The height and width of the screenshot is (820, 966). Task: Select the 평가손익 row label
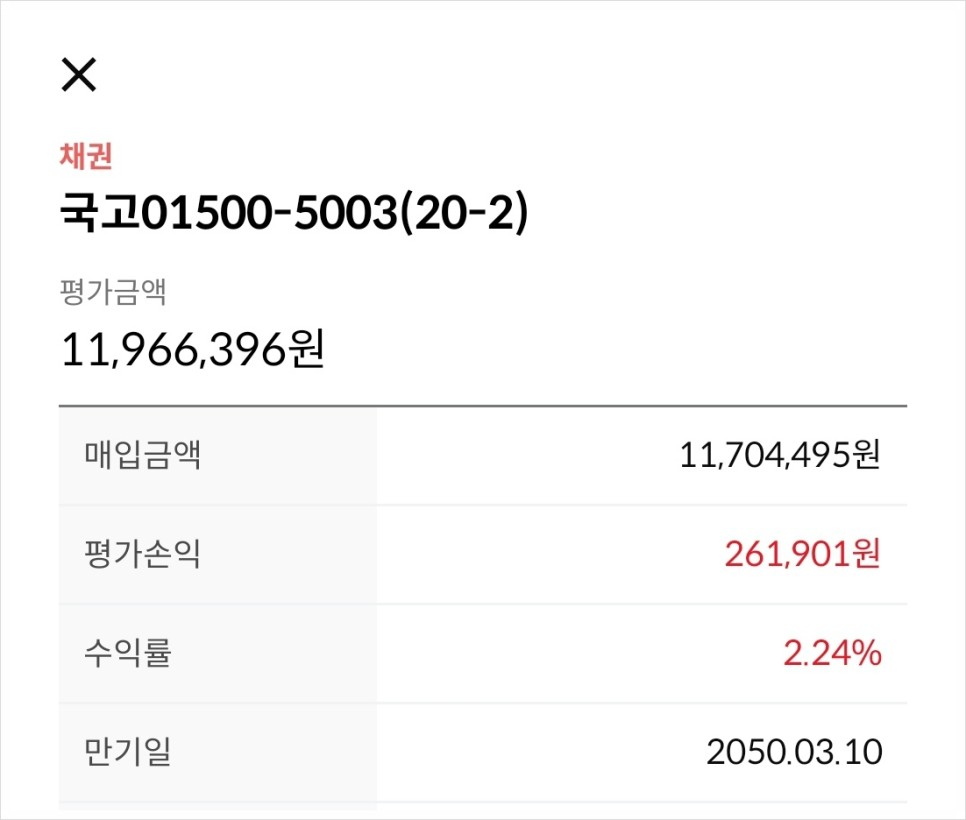point(142,553)
